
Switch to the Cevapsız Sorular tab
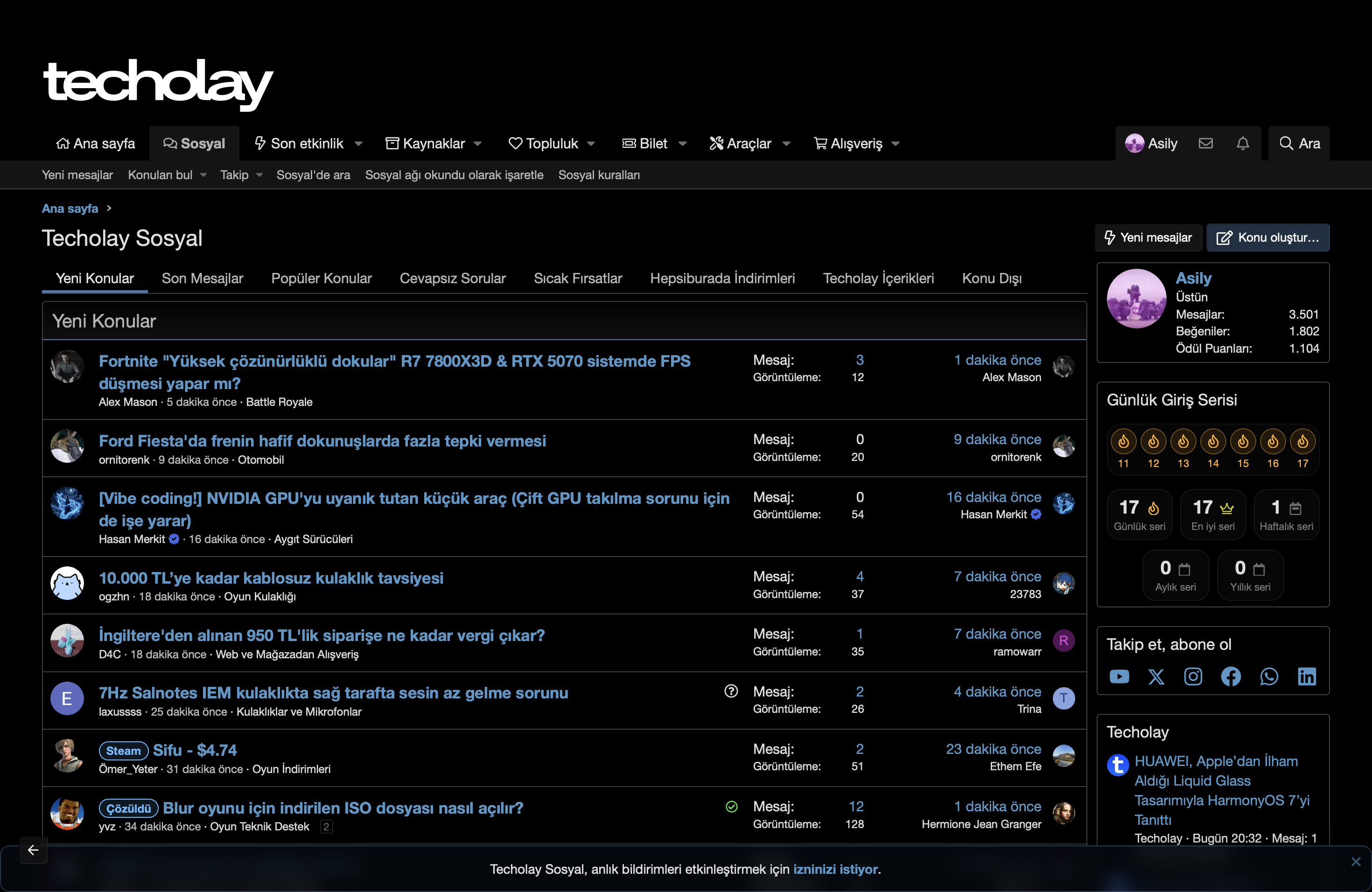453,279
